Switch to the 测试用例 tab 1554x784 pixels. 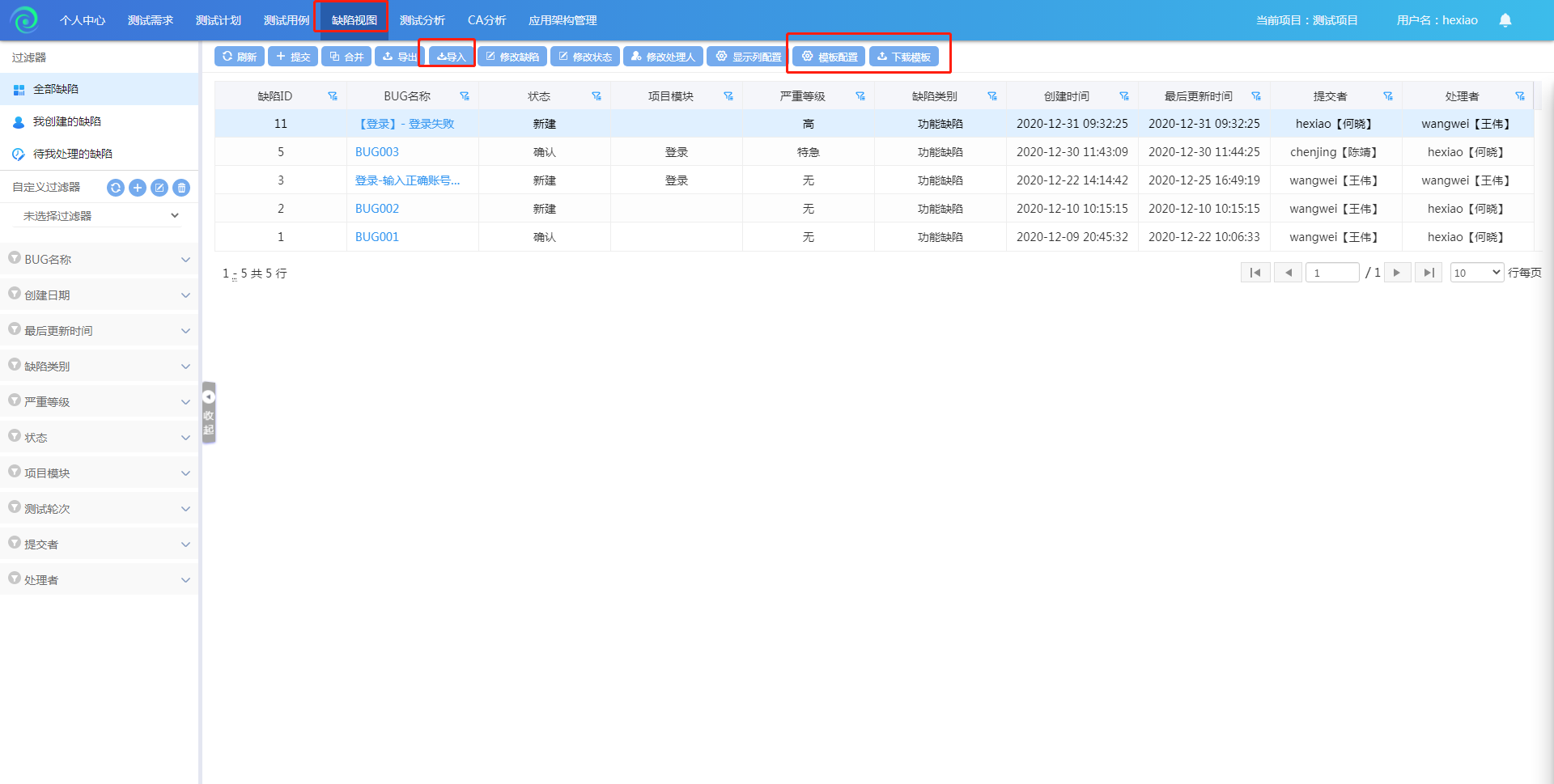click(287, 20)
